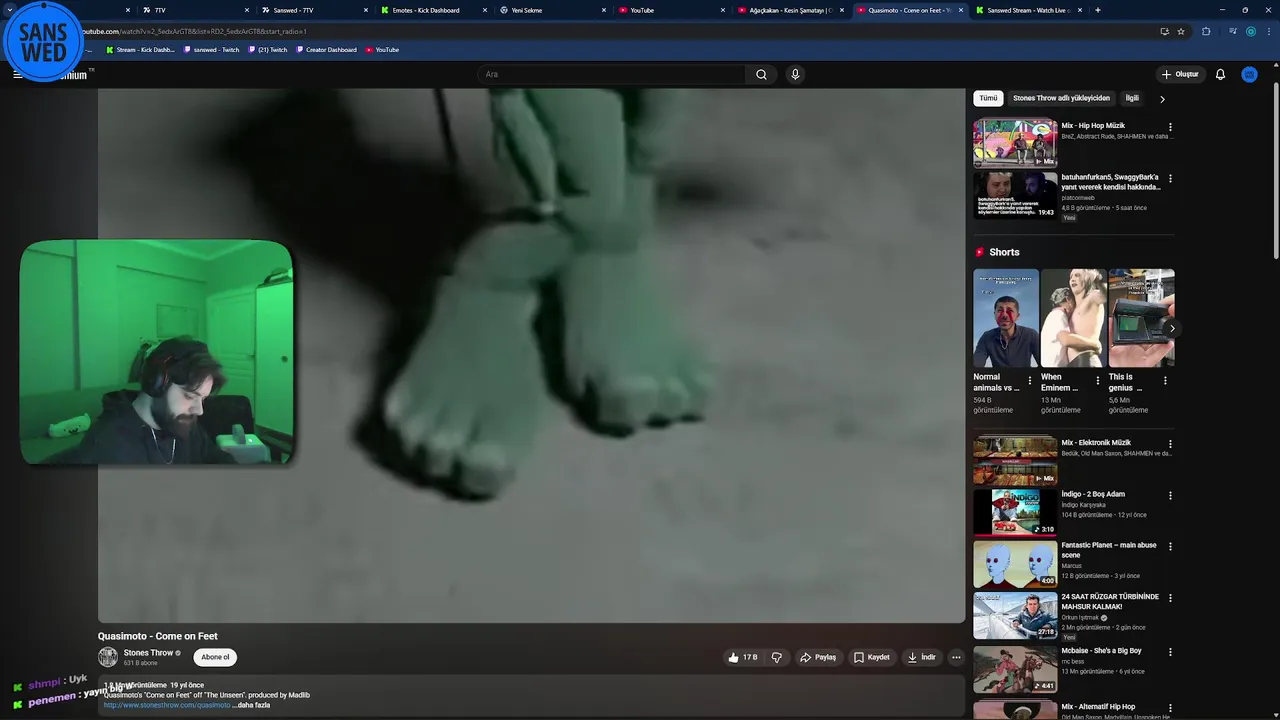Open the Stones Throw channel avatar

(x=107, y=657)
